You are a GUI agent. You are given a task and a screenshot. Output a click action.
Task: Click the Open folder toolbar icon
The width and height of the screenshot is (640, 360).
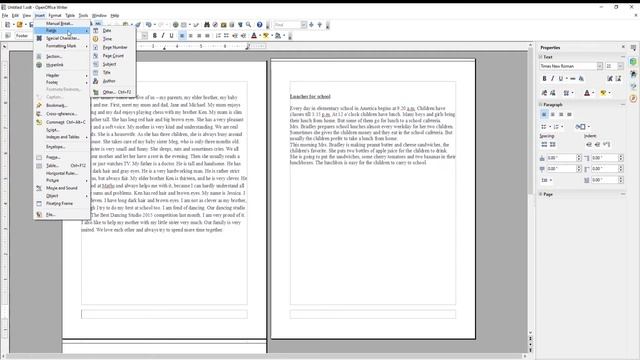click(x=19, y=25)
